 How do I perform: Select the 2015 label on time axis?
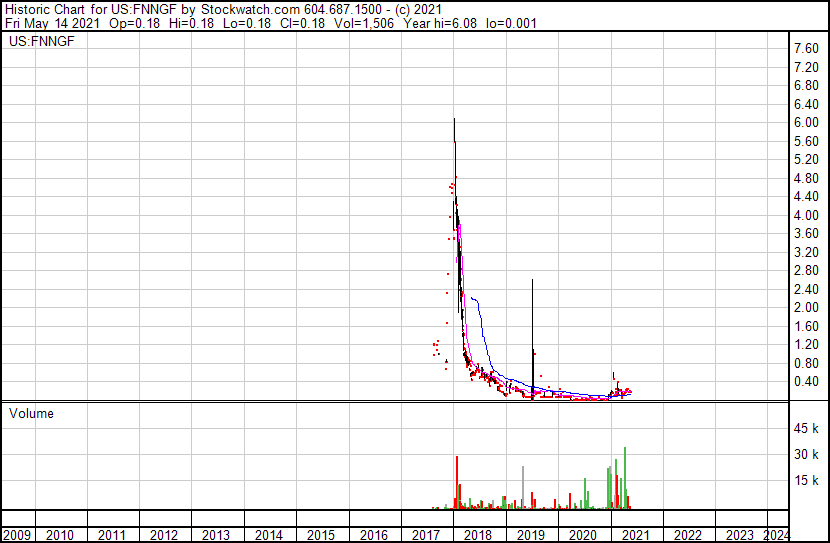coord(321,535)
